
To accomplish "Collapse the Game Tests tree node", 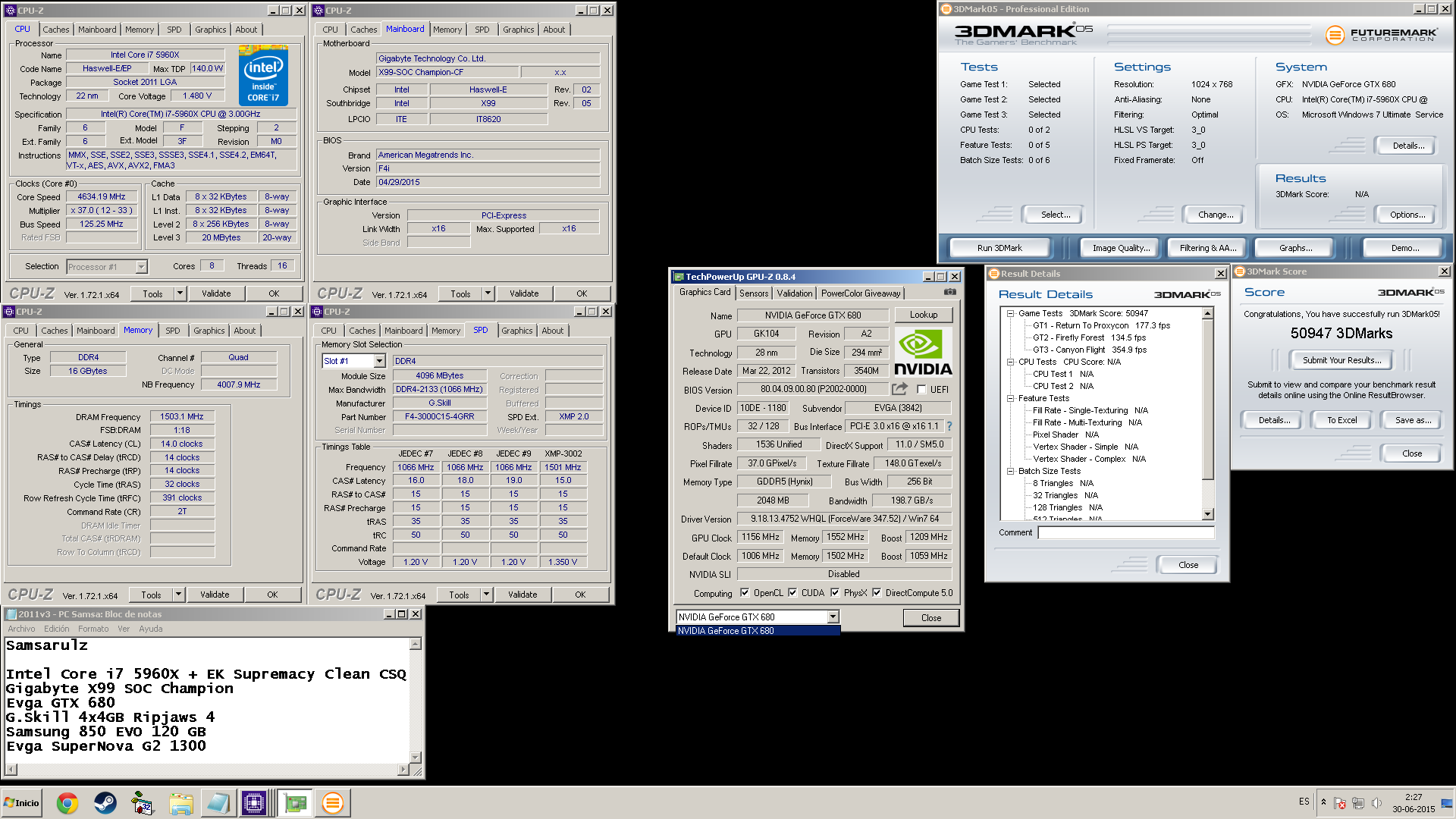I will (x=1010, y=313).
